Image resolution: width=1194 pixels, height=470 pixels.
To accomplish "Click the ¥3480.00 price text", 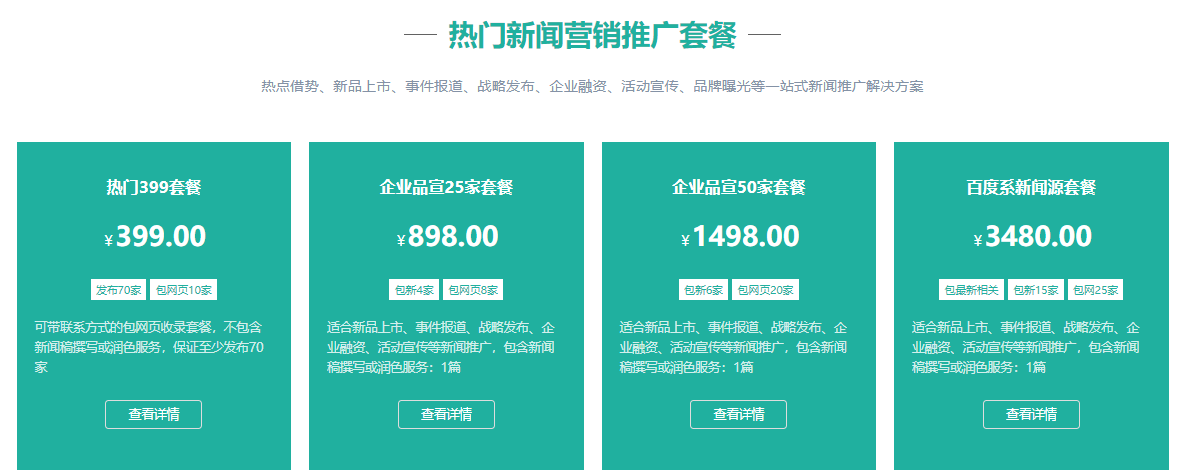I will coord(1032,237).
